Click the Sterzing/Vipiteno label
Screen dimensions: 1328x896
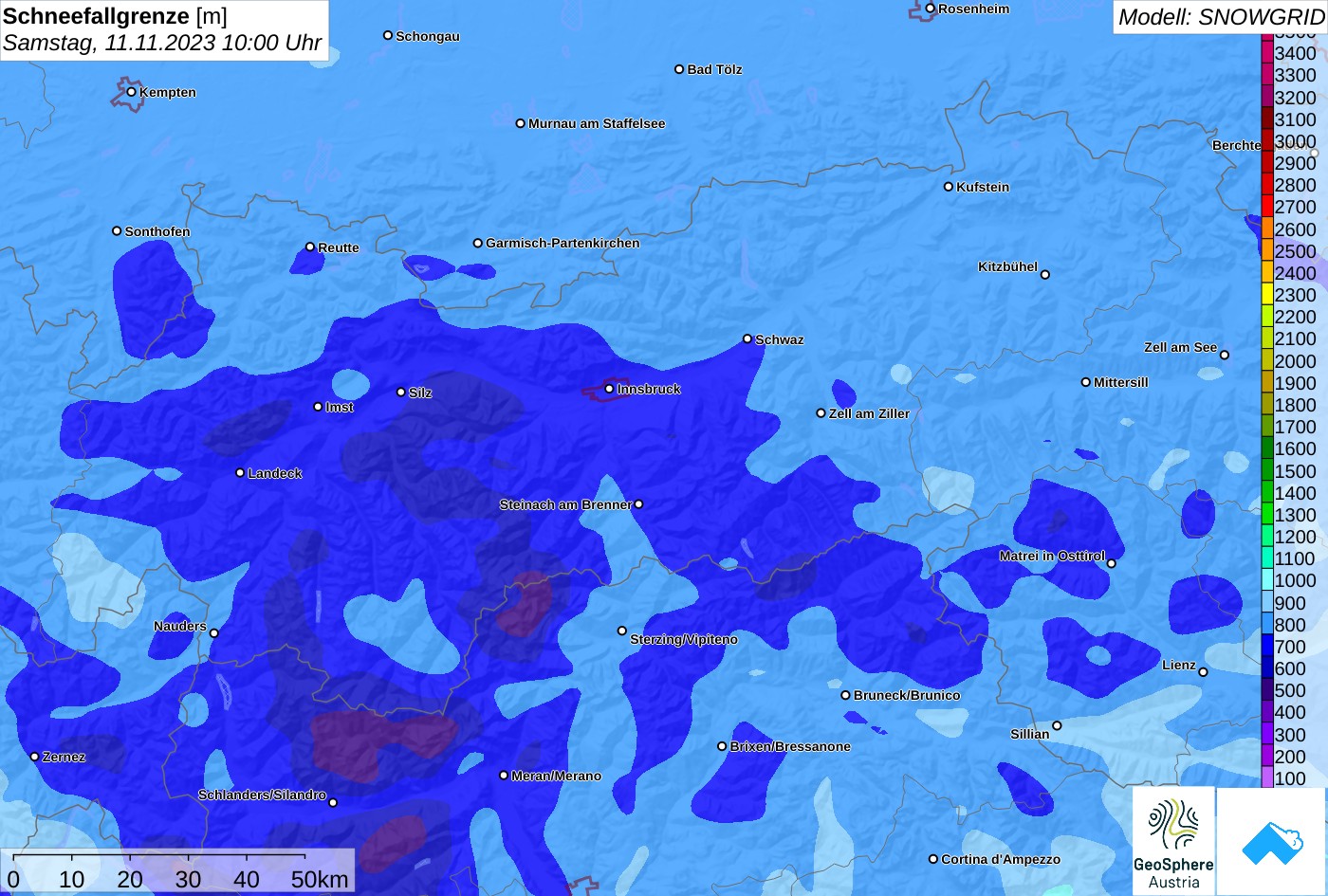(684, 640)
